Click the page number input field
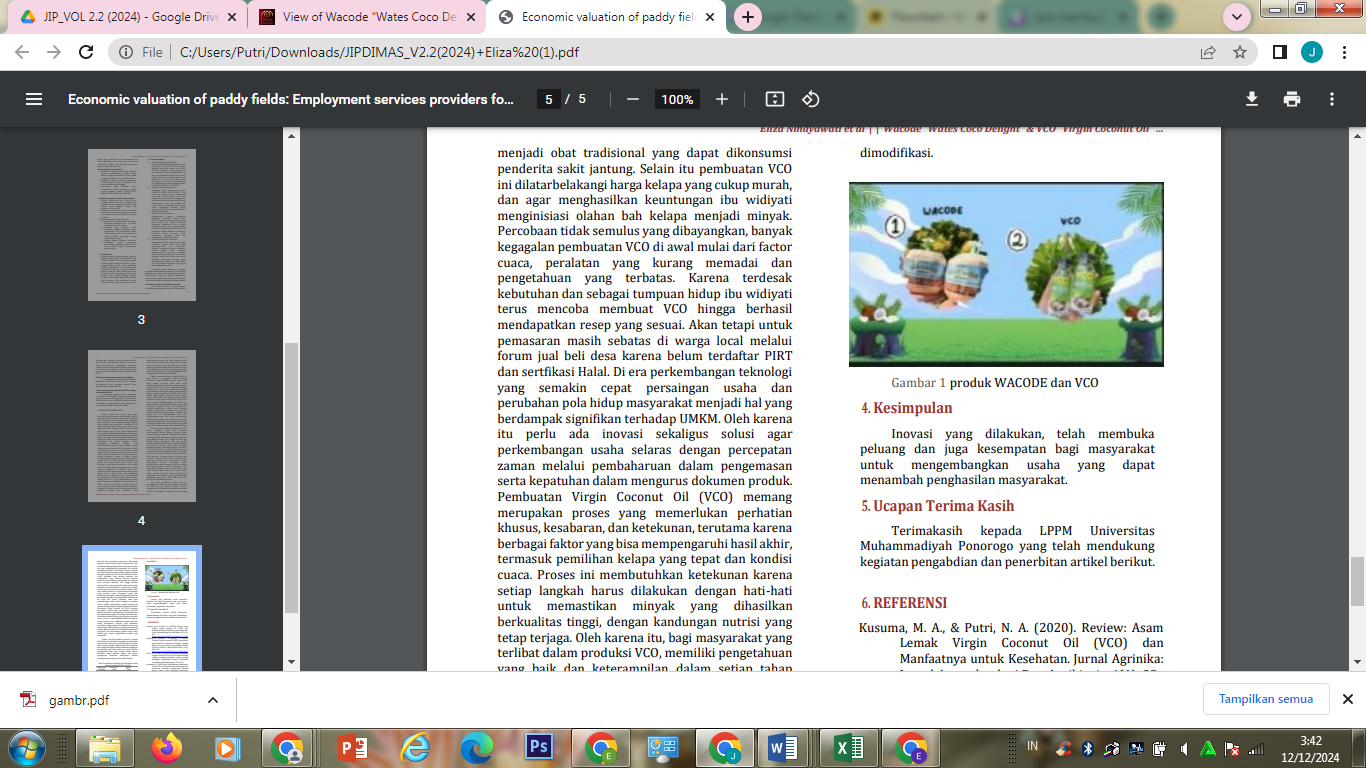The image size is (1366, 768). click(x=547, y=99)
